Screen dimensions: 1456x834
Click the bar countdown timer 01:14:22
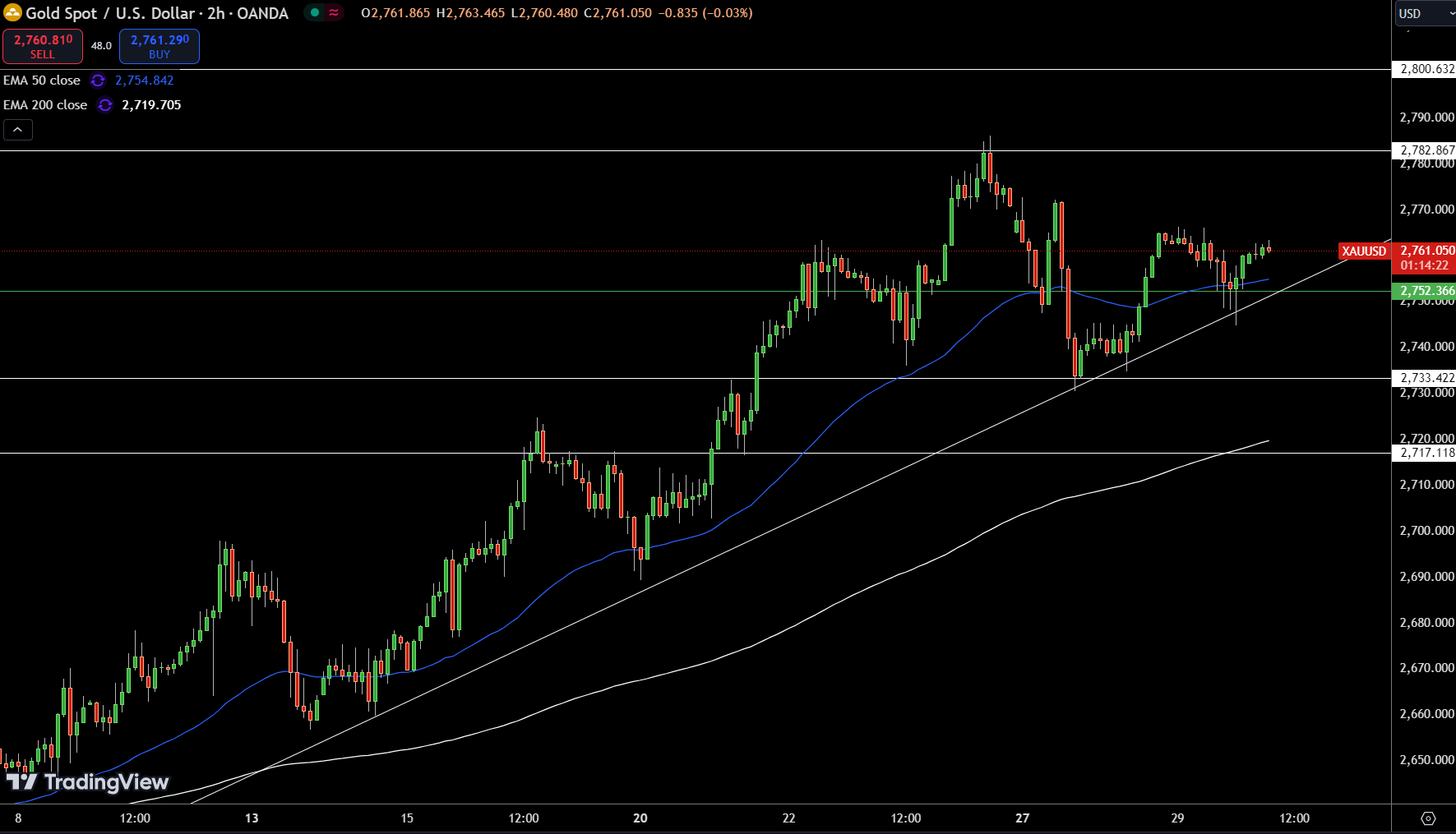point(1424,265)
